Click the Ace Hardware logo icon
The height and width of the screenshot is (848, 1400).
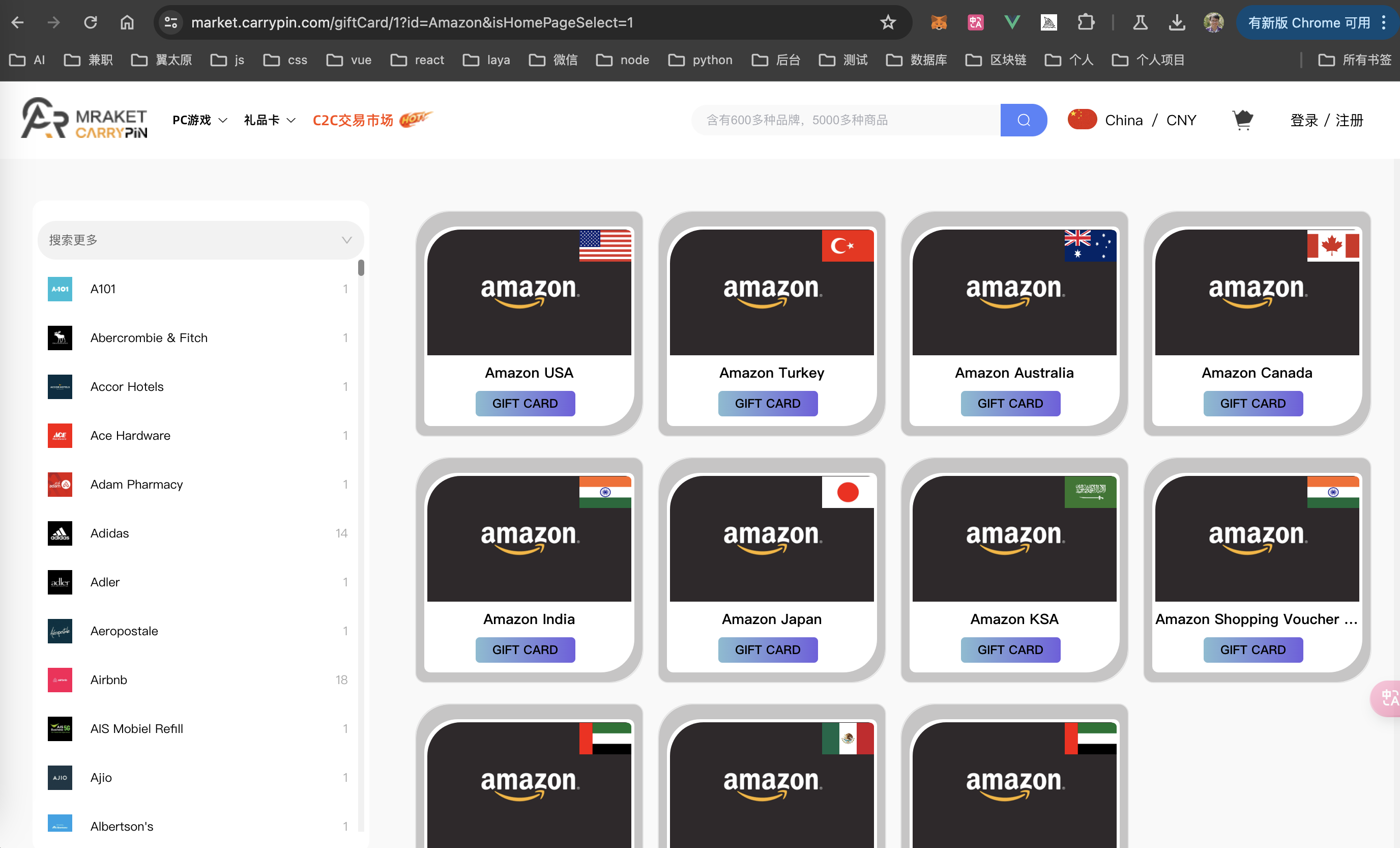(60, 435)
